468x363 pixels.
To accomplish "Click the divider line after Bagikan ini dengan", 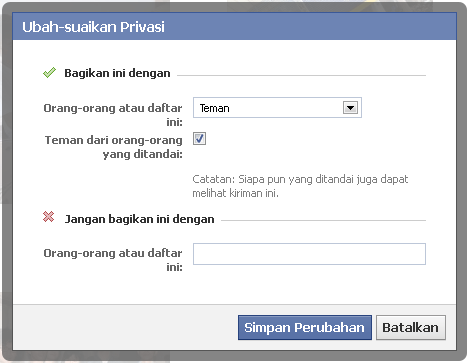I will pyautogui.click(x=301, y=75).
